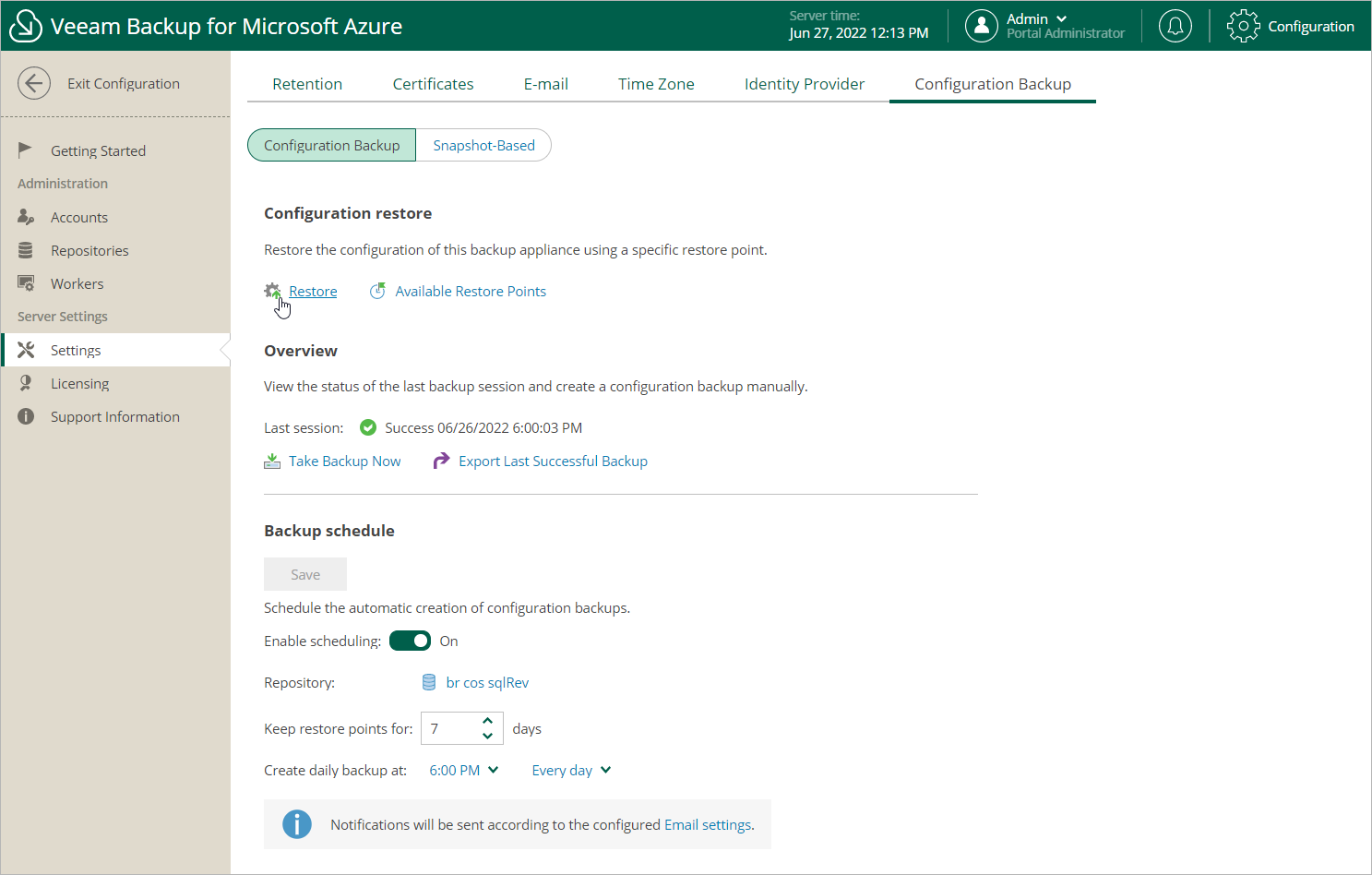Click the Restore link
This screenshot has height=875, width=1372.
tap(313, 291)
